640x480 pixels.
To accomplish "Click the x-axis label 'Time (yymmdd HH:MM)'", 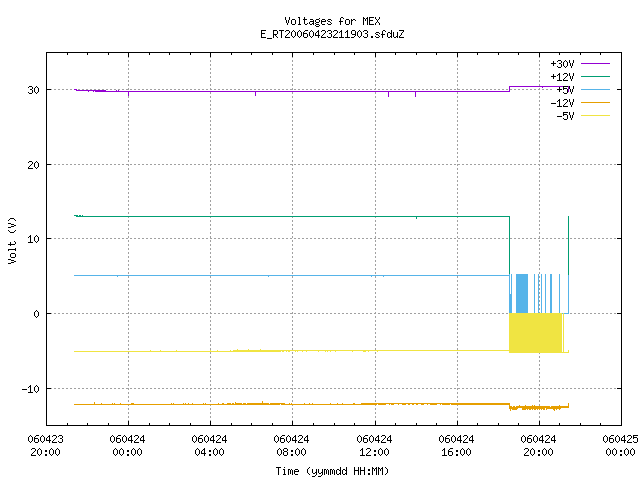I will 332,471.
